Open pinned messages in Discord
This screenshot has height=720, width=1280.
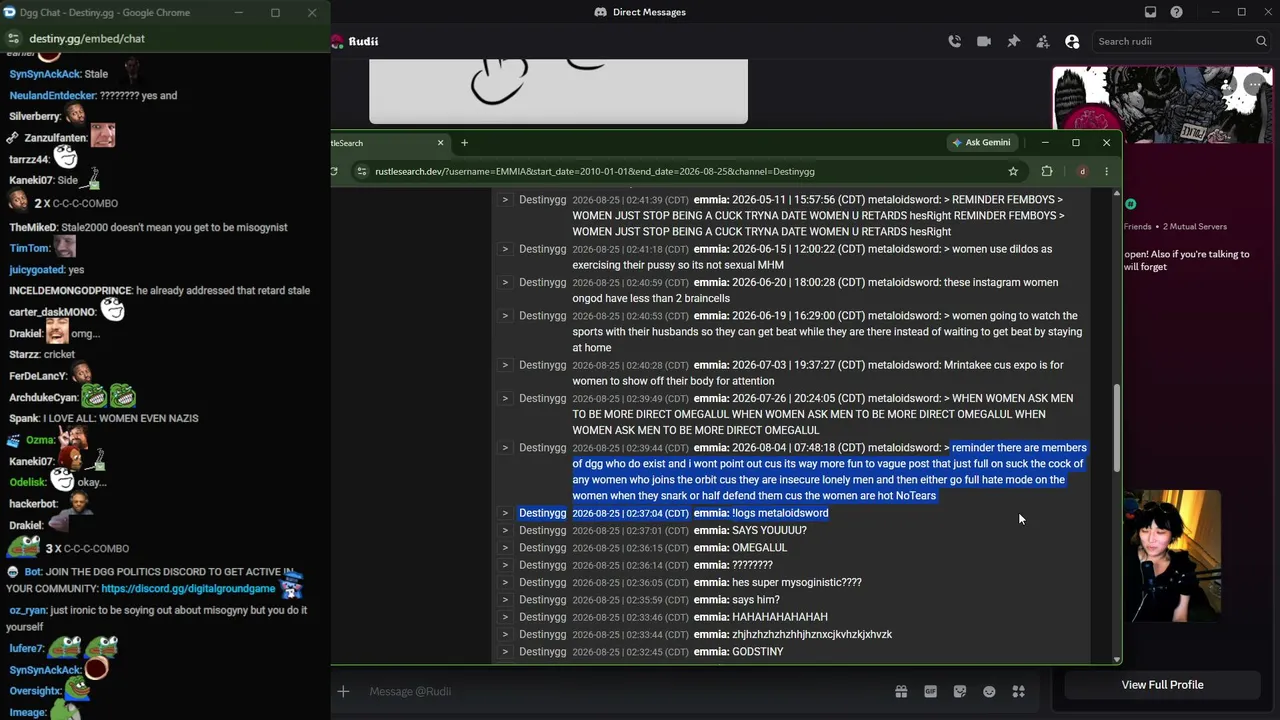1013,41
